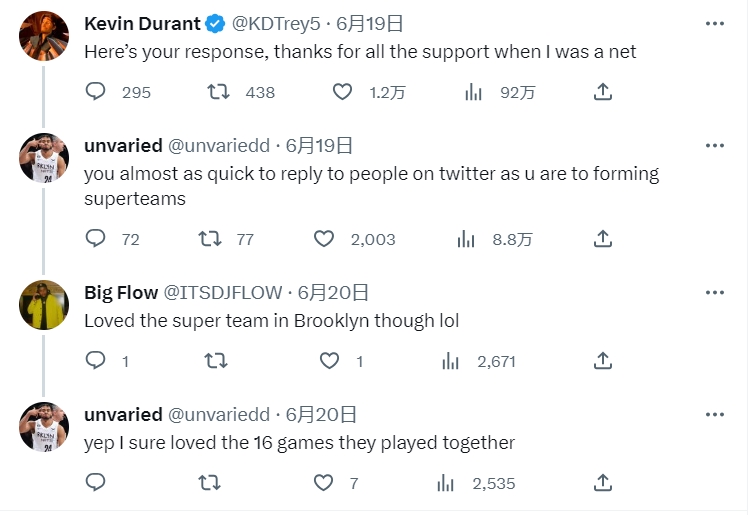Open more options on Big Flow's tweet
This screenshot has width=749, height=515.
pos(714,292)
